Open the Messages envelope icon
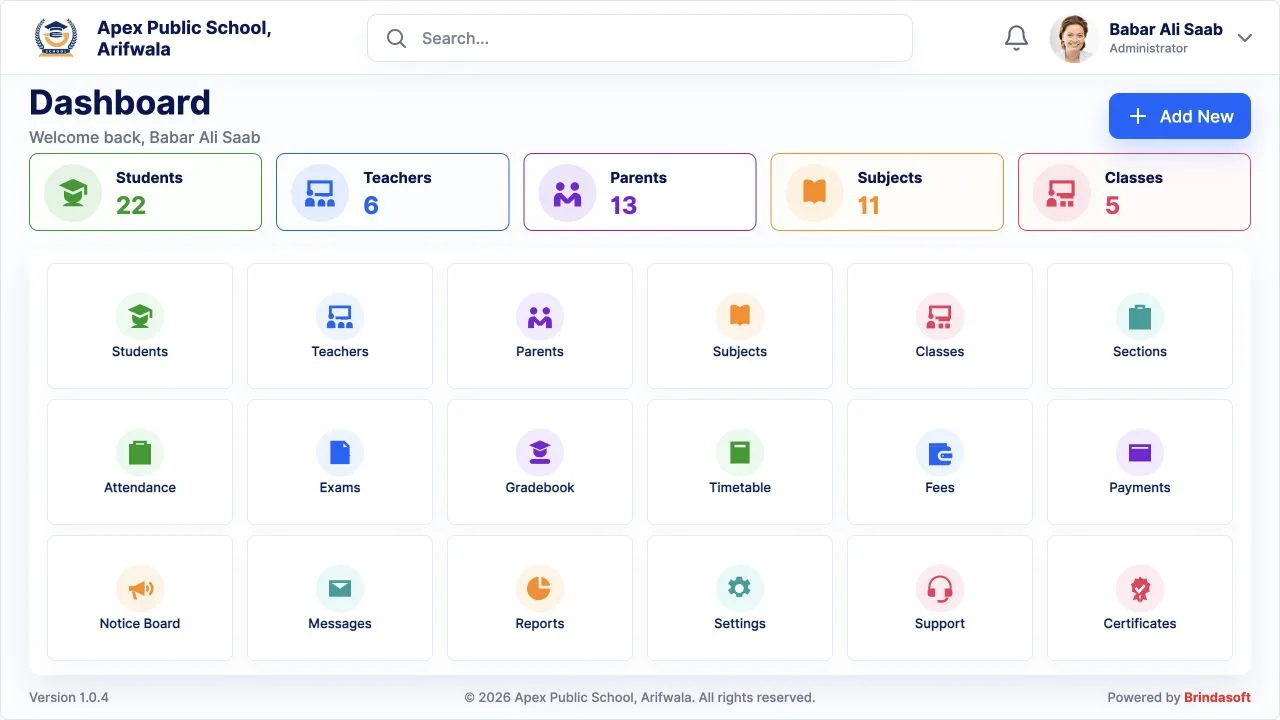This screenshot has height=720, width=1280. pyautogui.click(x=340, y=589)
